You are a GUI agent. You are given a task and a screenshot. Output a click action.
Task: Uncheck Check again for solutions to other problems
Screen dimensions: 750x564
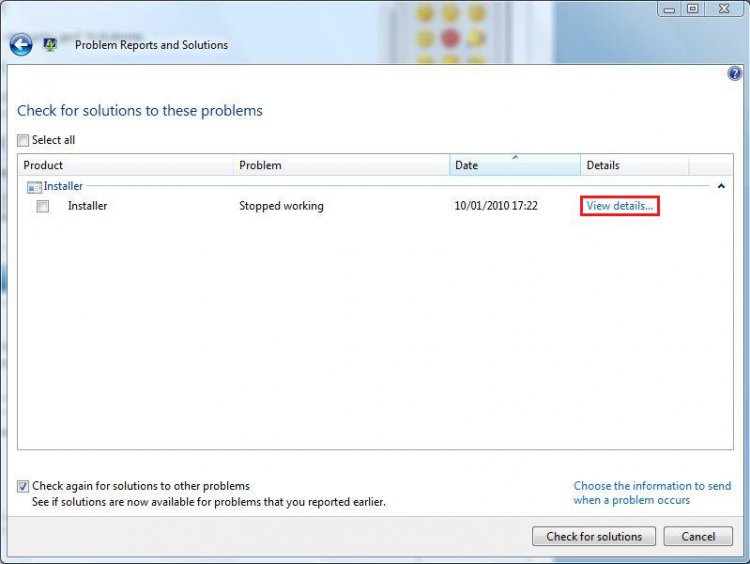(x=23, y=486)
